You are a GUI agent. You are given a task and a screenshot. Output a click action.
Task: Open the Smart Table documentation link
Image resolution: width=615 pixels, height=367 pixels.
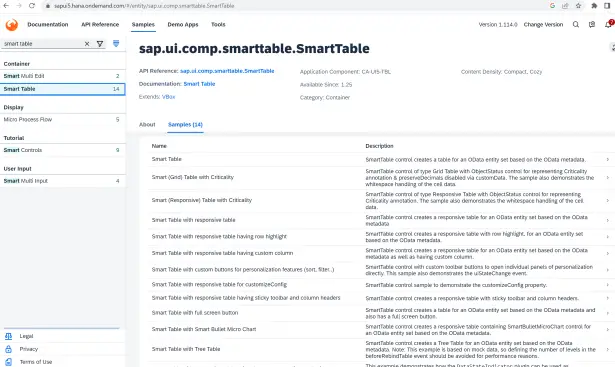coord(199,84)
